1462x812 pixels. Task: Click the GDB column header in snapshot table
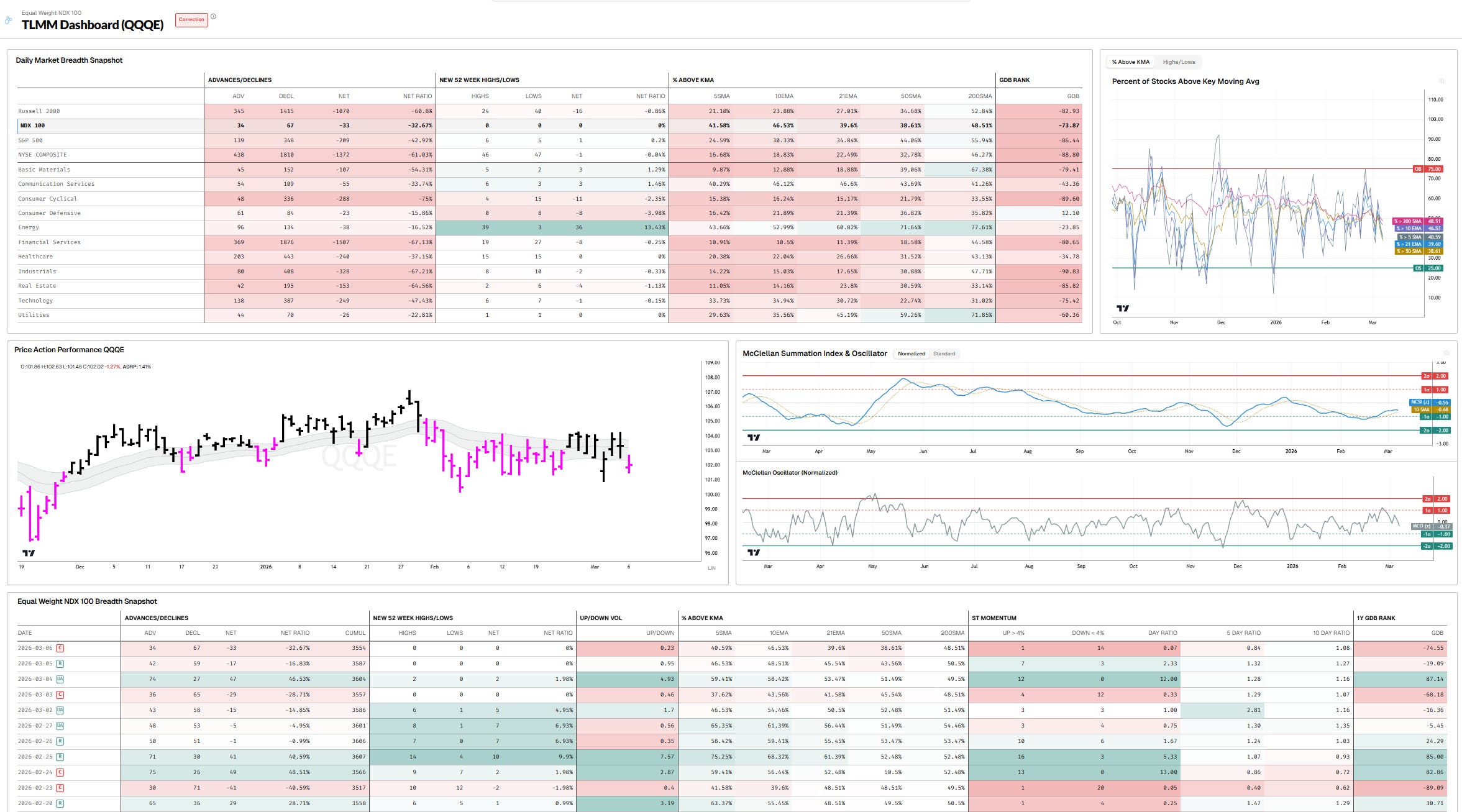coord(1073,96)
